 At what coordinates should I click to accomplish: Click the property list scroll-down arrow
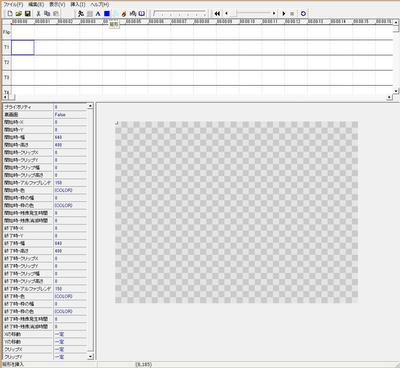click(90, 357)
